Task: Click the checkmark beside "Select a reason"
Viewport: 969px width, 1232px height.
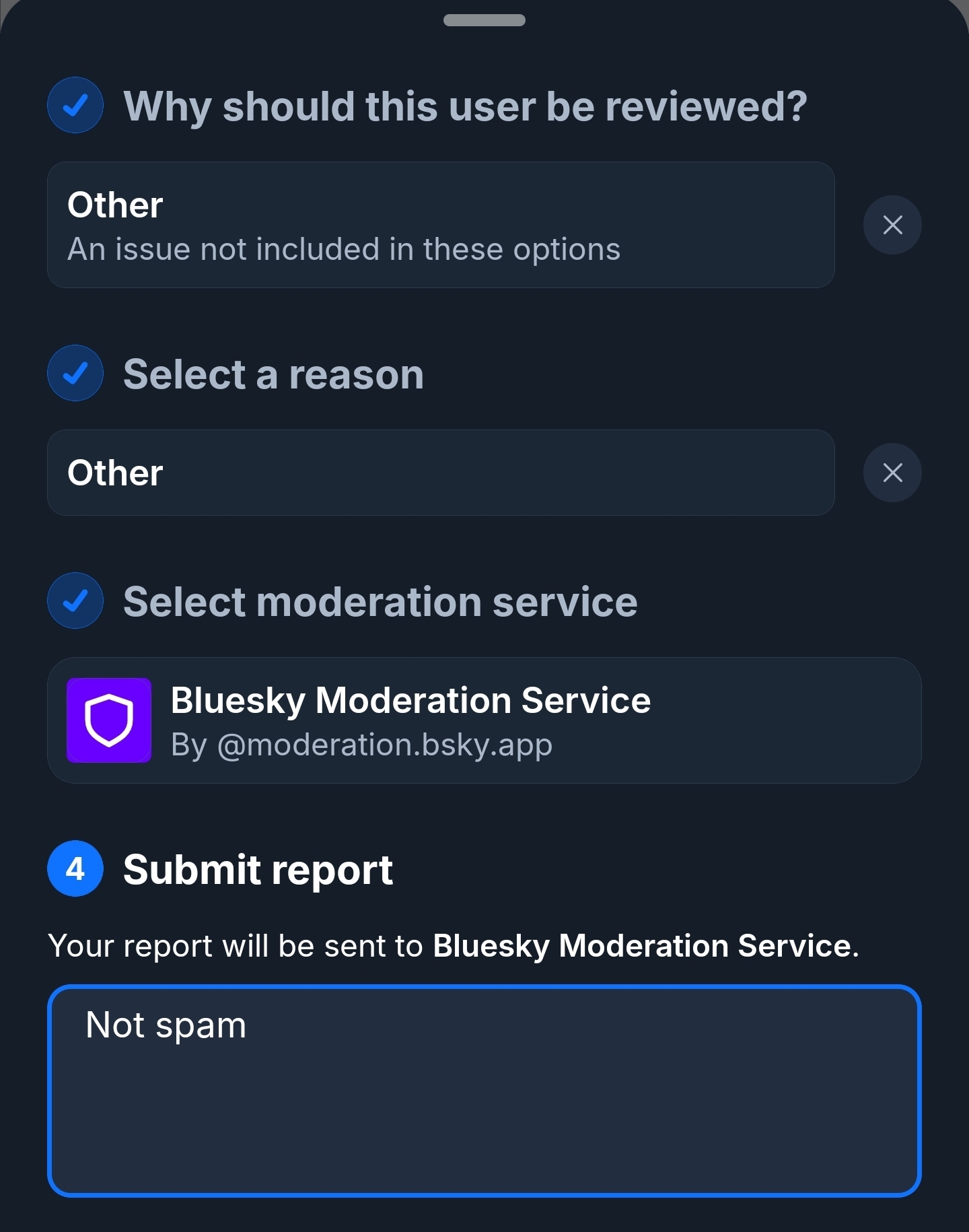Action: pos(75,373)
